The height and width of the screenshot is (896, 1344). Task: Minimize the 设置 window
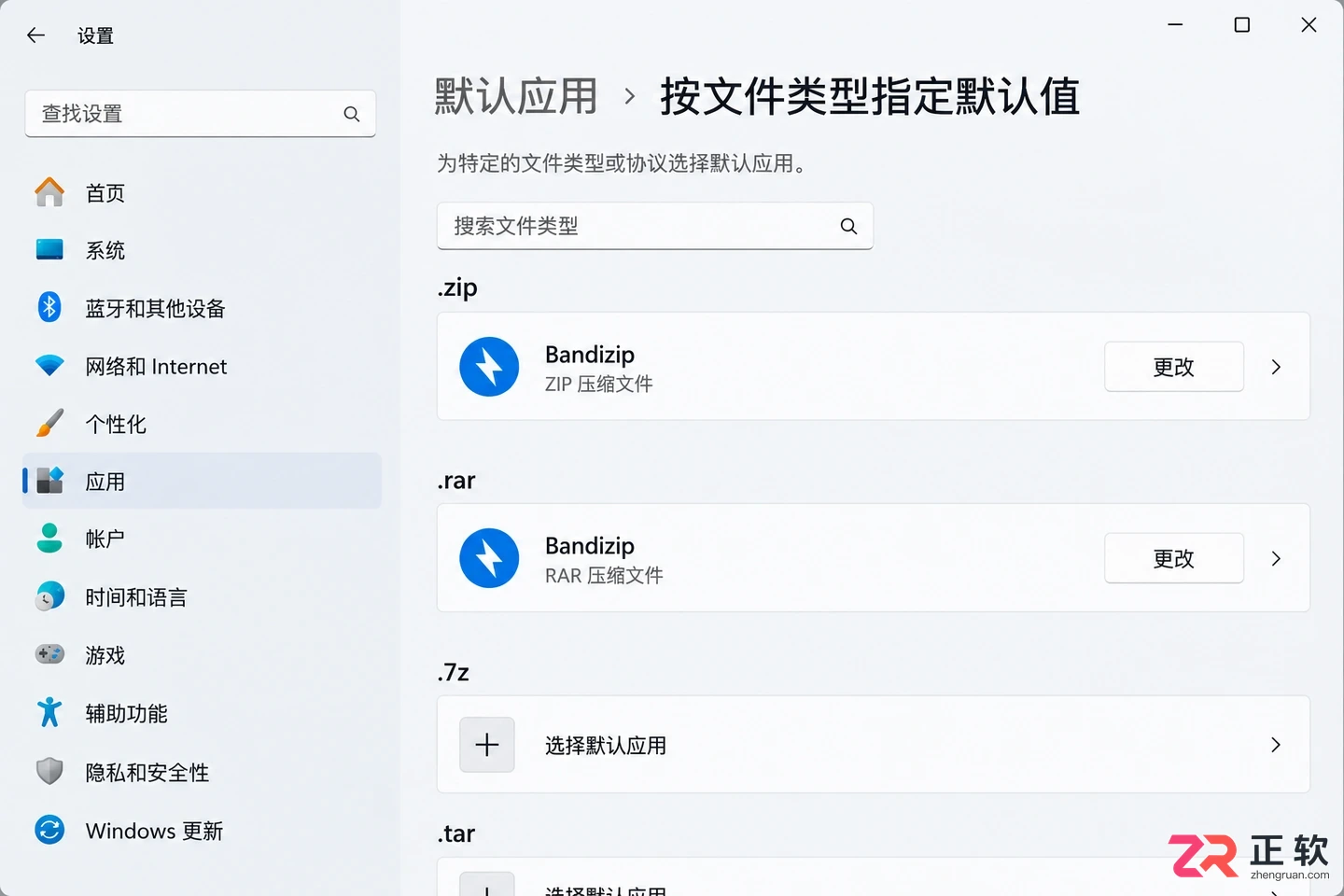[x=1175, y=25]
